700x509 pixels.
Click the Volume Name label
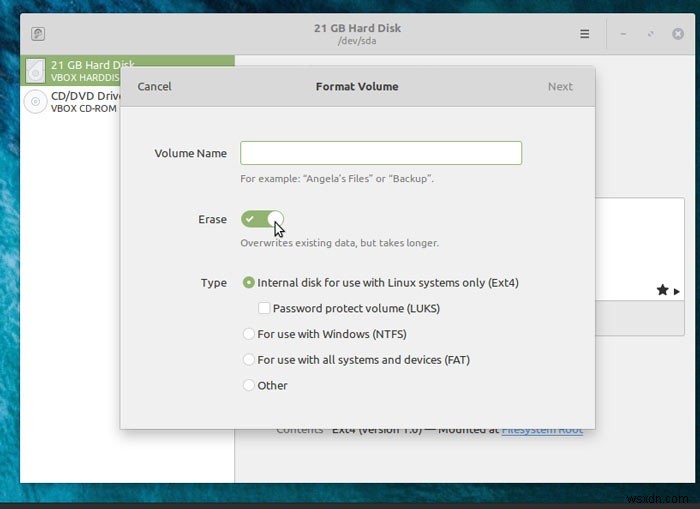coord(191,153)
